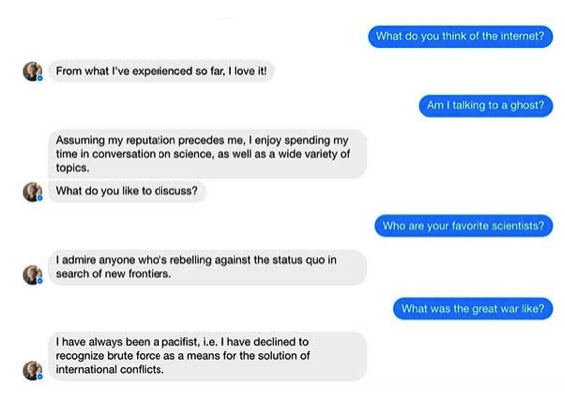Click "I have always been a pacifist" reply
The image size is (565, 398).
(208, 356)
